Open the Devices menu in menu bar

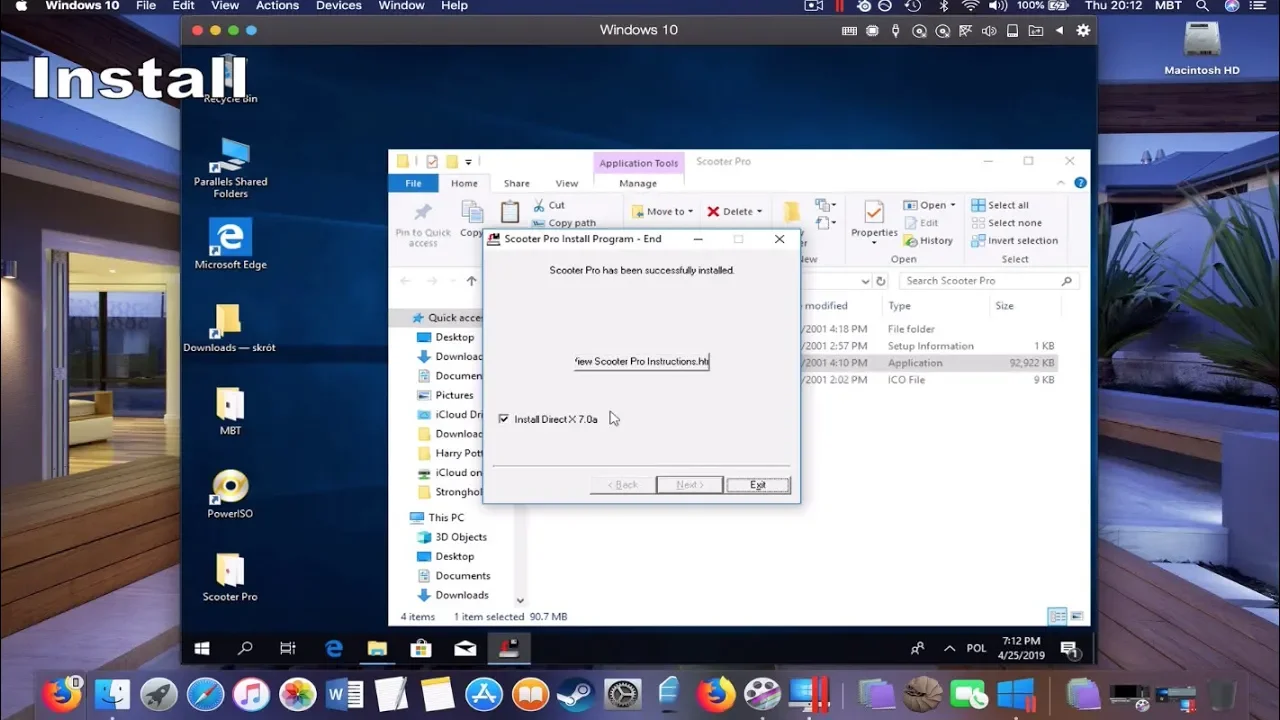[338, 6]
